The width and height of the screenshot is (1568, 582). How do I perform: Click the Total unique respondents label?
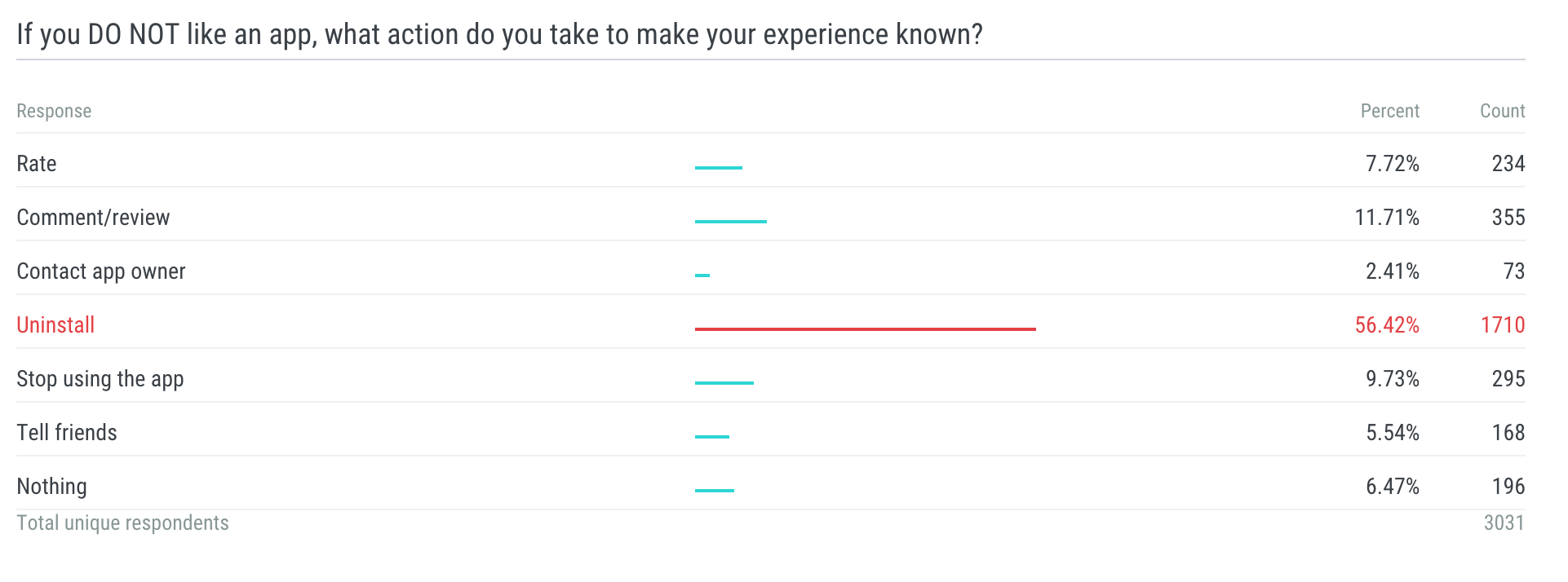(x=122, y=523)
